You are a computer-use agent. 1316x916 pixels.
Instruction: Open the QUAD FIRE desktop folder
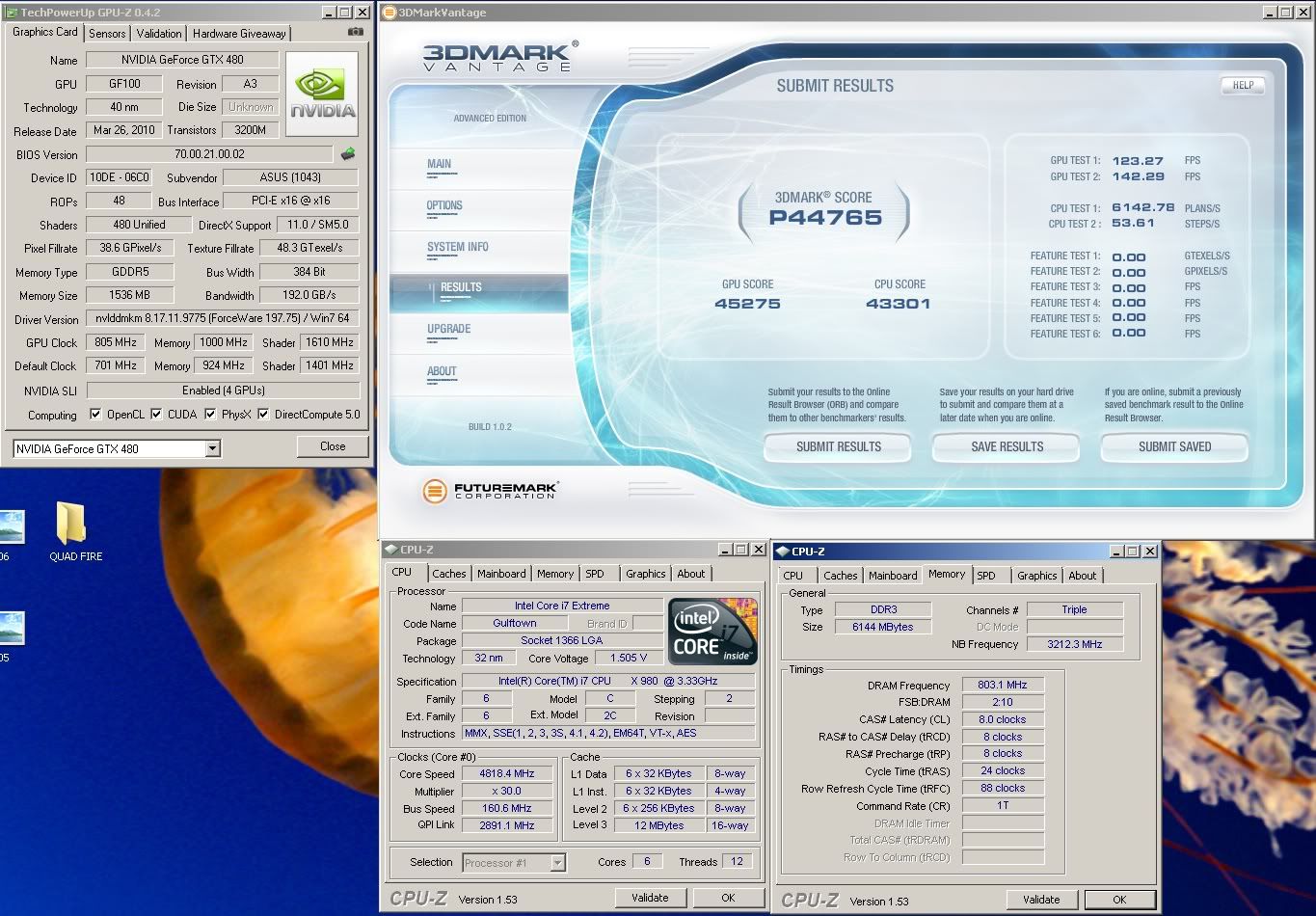75,532
